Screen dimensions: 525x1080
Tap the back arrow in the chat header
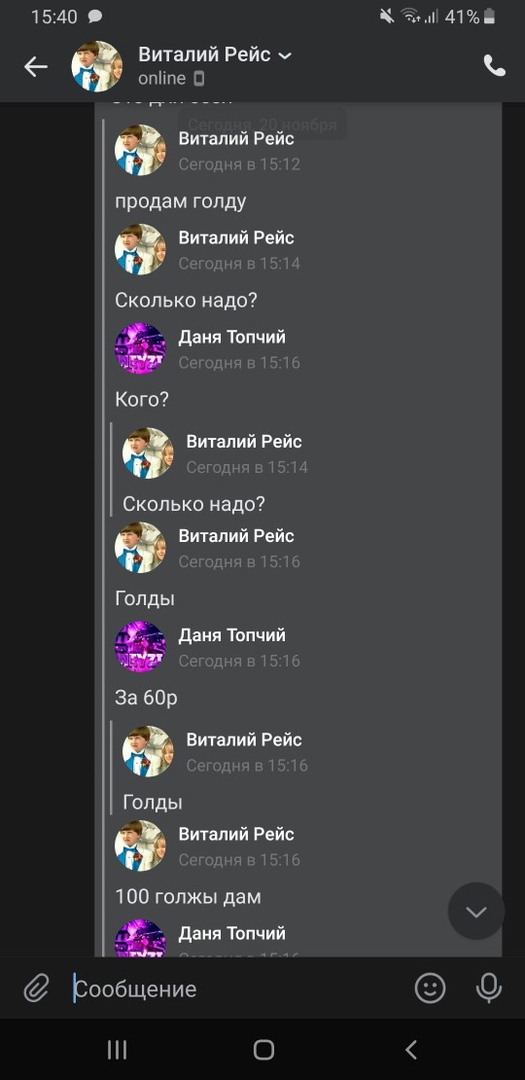point(36,66)
